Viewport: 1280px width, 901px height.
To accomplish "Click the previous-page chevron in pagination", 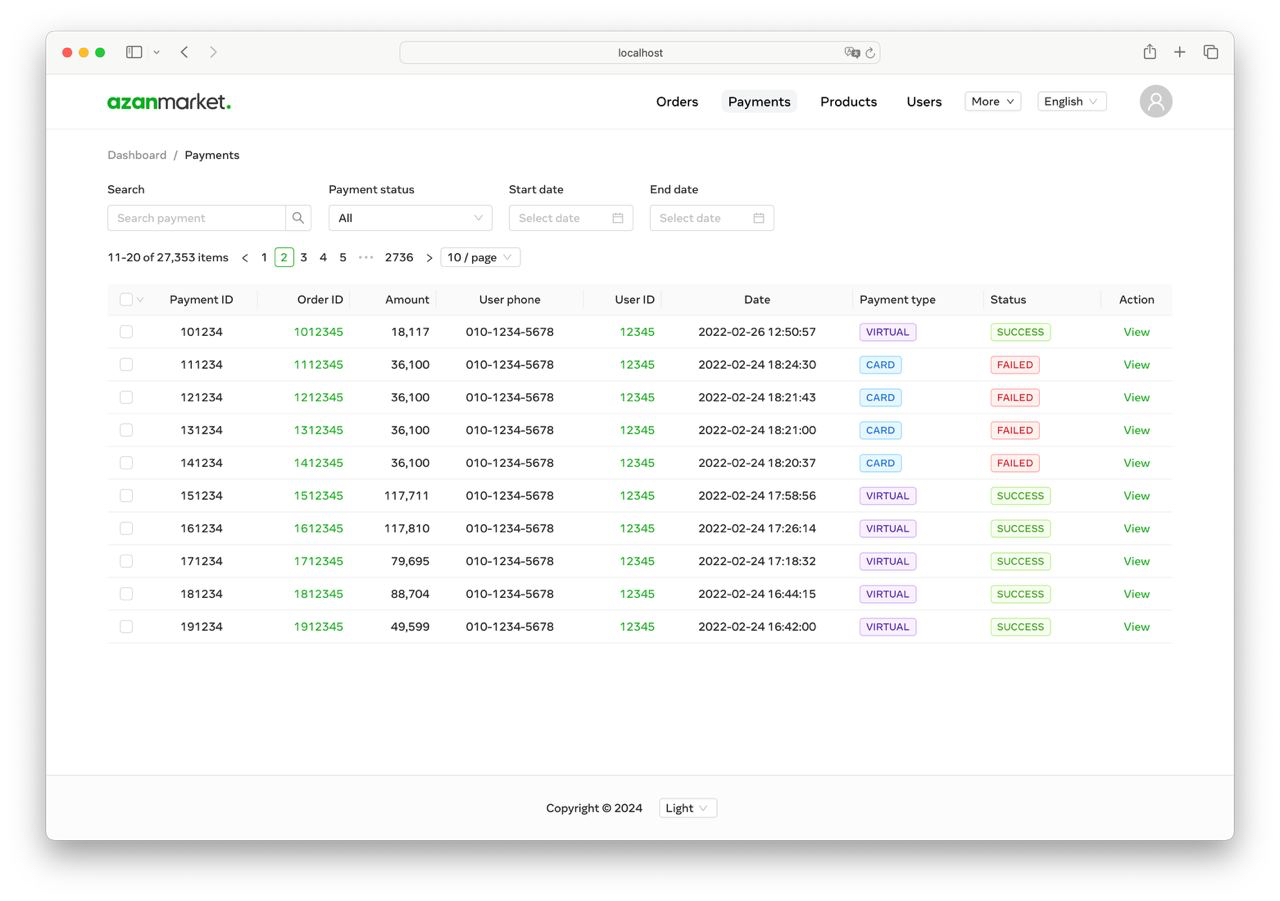I will click(x=245, y=257).
